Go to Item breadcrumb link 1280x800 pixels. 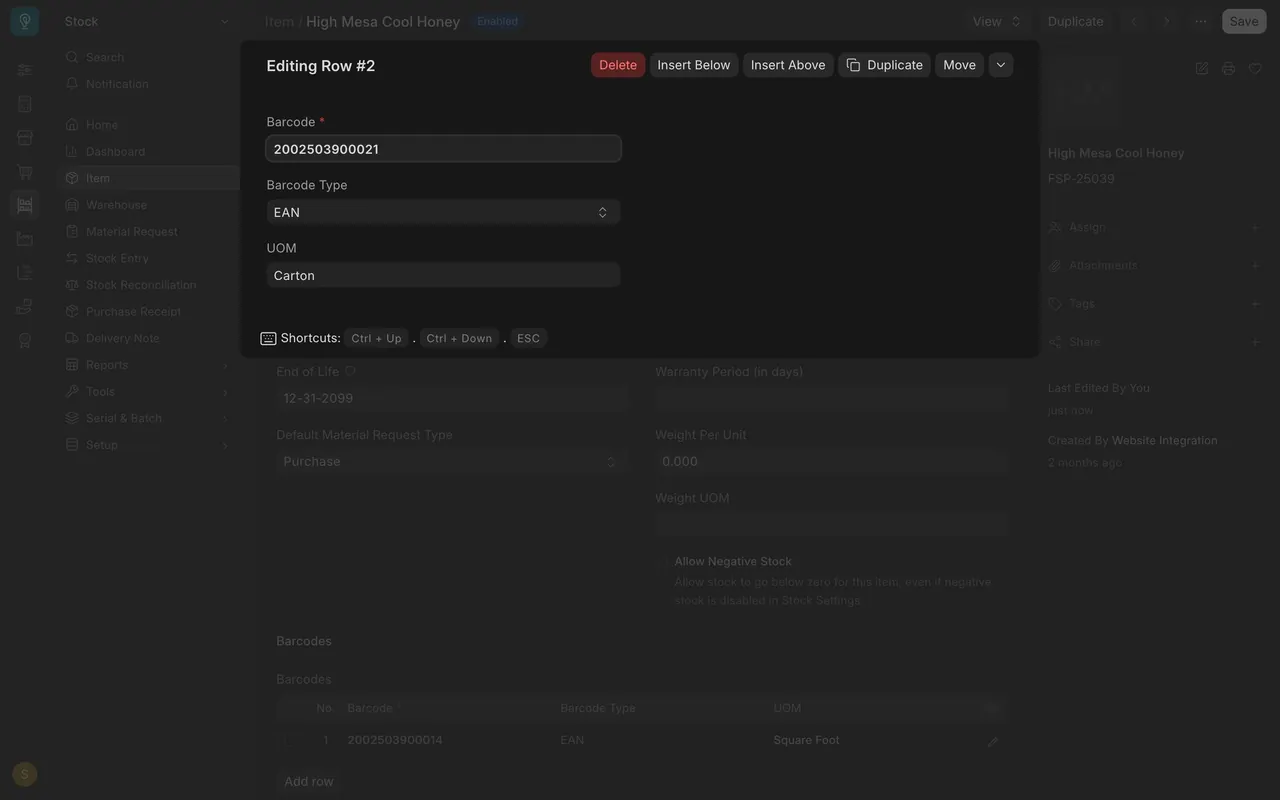[279, 21]
